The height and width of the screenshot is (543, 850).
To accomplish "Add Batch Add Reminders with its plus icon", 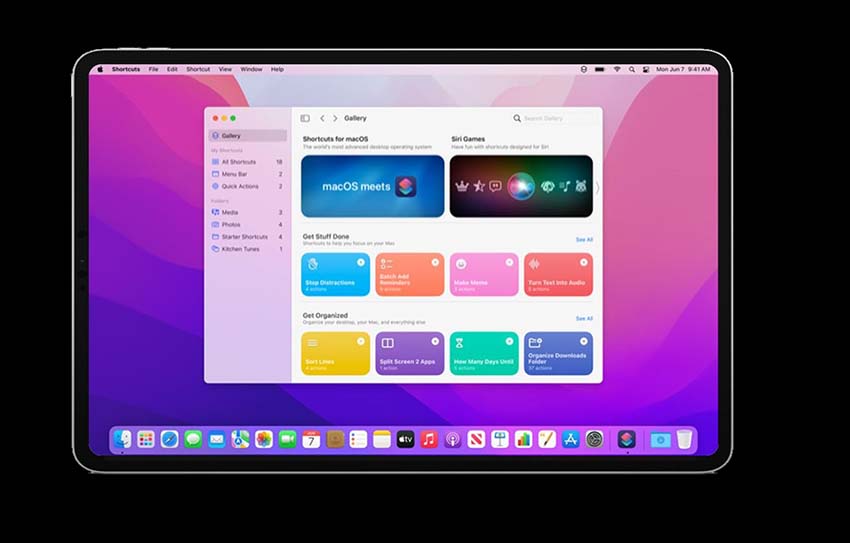I will pyautogui.click(x=435, y=262).
